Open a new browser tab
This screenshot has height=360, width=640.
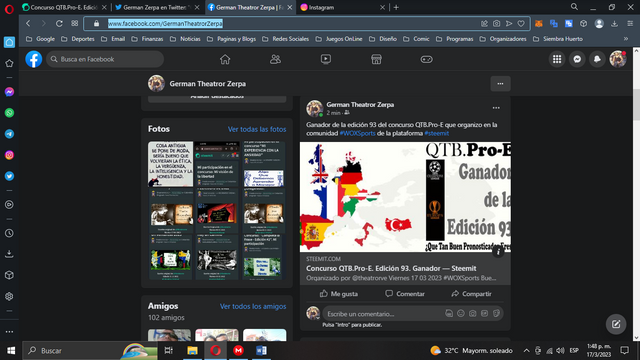click(396, 7)
